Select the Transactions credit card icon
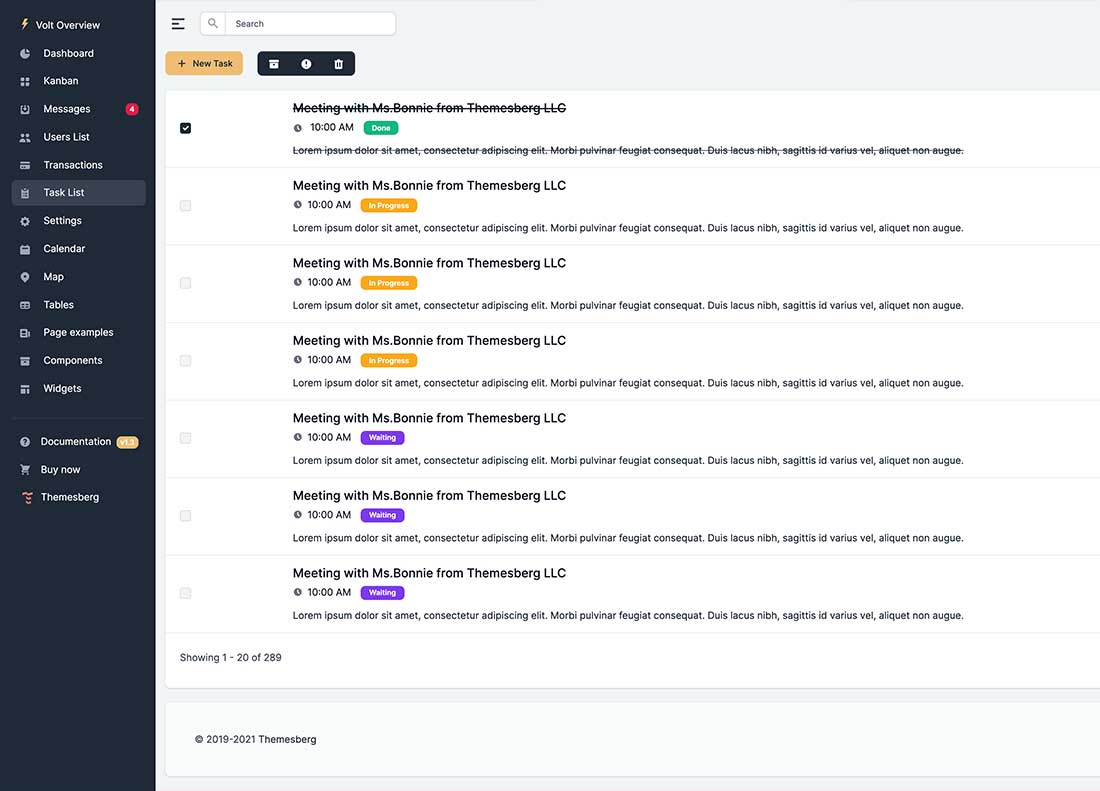This screenshot has width=1100, height=791. coord(23,164)
